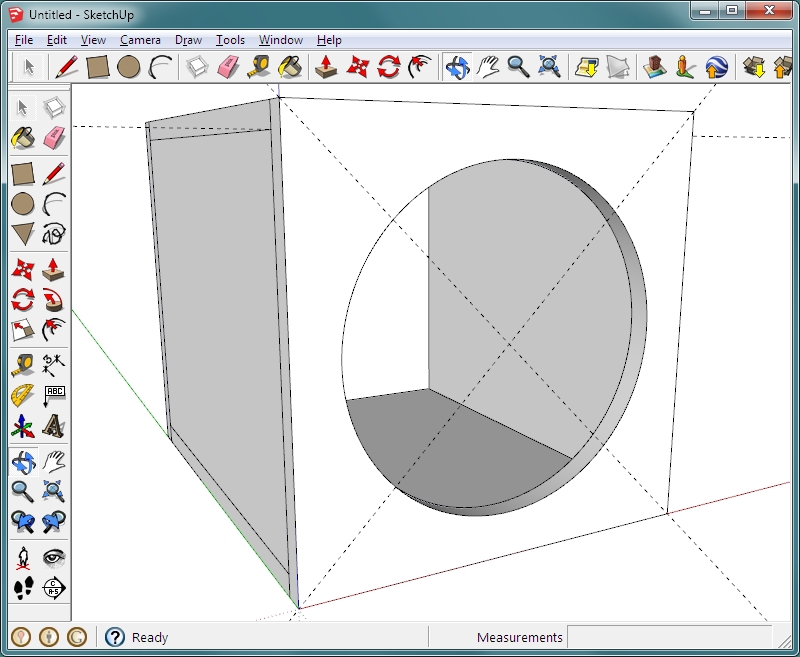Select the Freehand scribble tool
Image resolution: width=800 pixels, height=657 pixels.
54,234
